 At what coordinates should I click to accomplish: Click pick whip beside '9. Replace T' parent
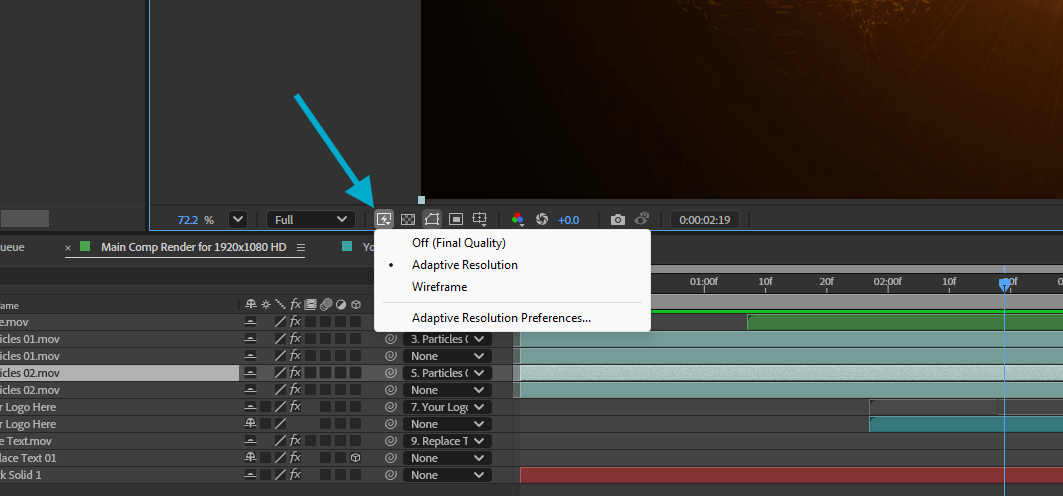coord(390,441)
